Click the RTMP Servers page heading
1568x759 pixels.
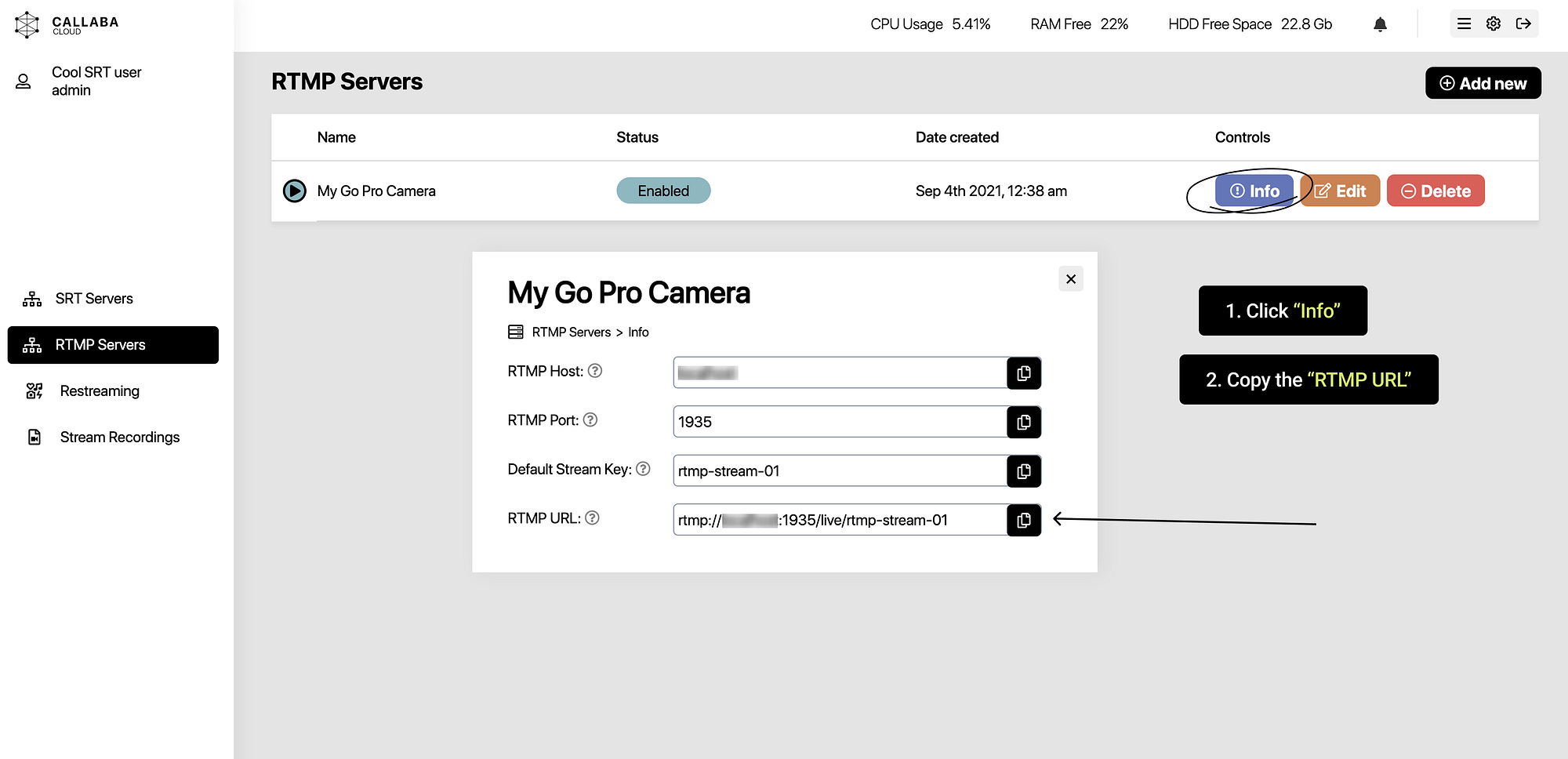347,82
